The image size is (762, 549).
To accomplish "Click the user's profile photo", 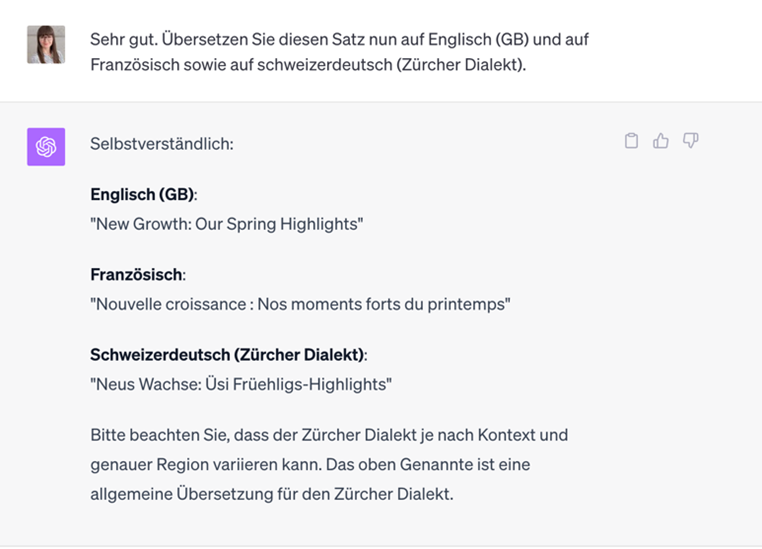I will pyautogui.click(x=46, y=45).
